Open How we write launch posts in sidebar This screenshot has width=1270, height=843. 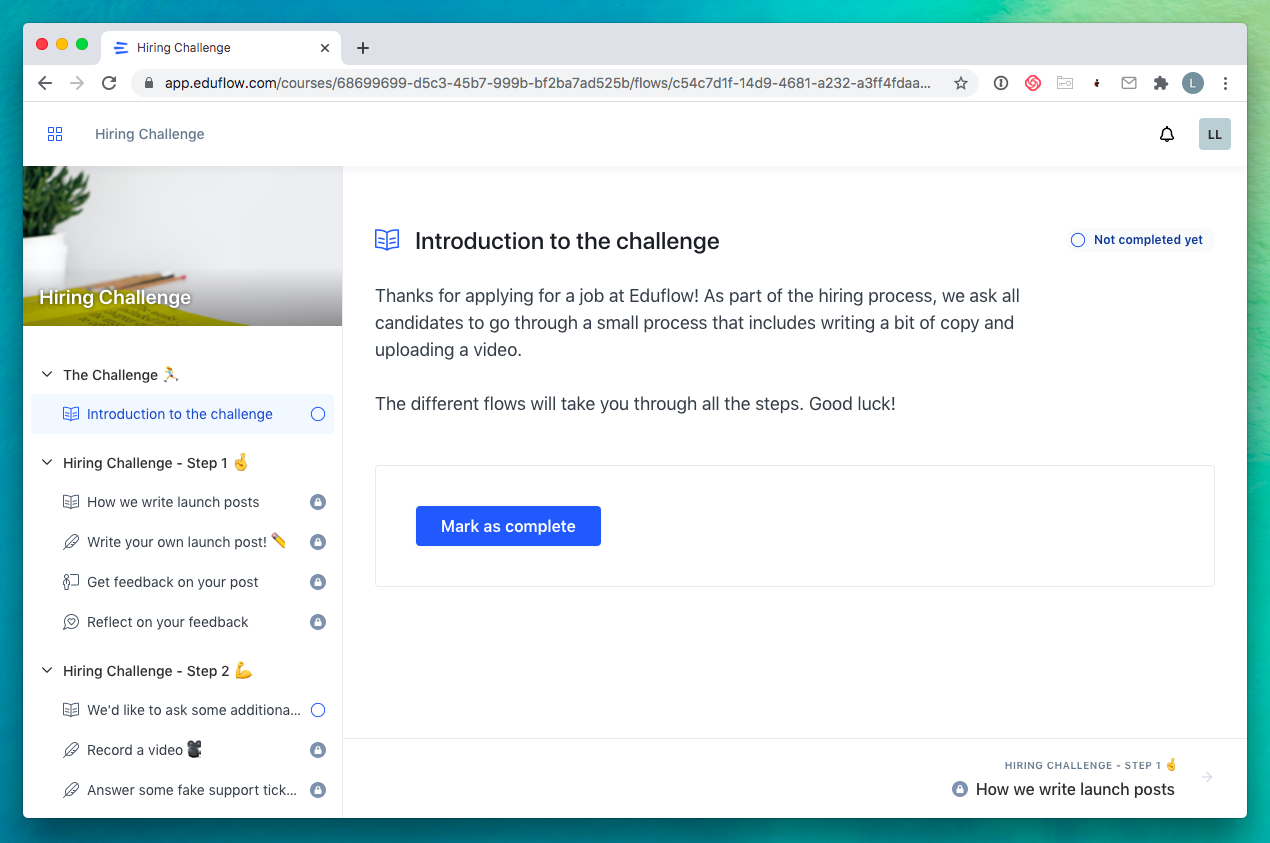(x=182, y=502)
